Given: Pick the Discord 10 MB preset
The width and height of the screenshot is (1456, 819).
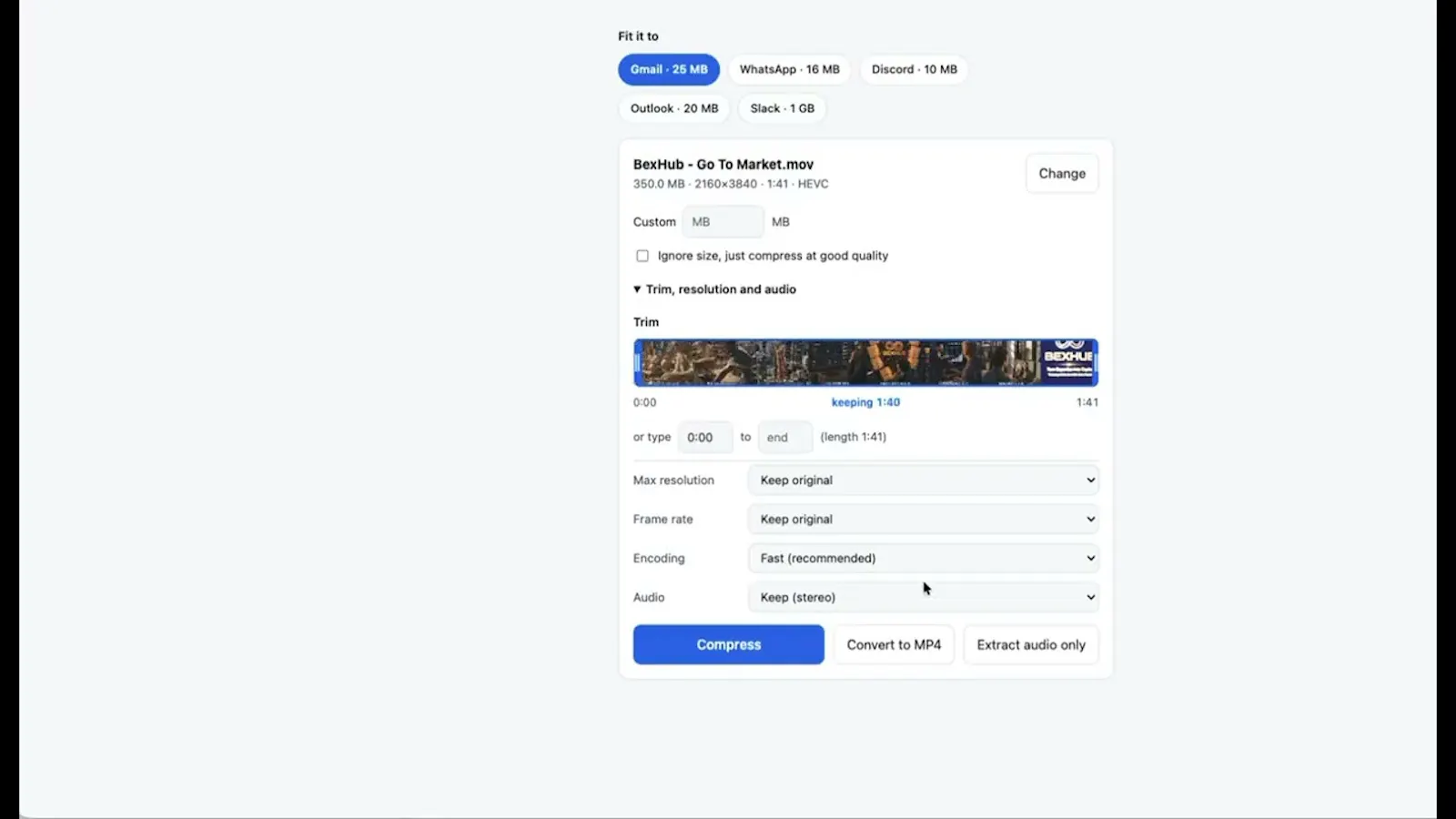Looking at the screenshot, I should 914,69.
